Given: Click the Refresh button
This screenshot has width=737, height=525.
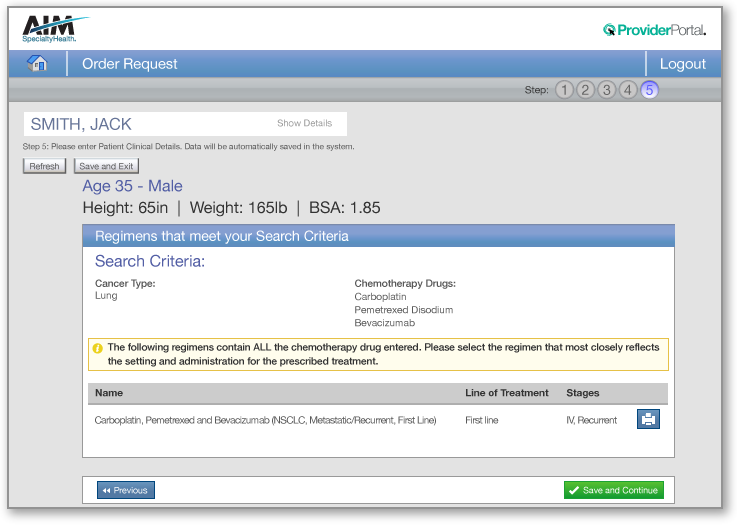Looking at the screenshot, I should [45, 166].
